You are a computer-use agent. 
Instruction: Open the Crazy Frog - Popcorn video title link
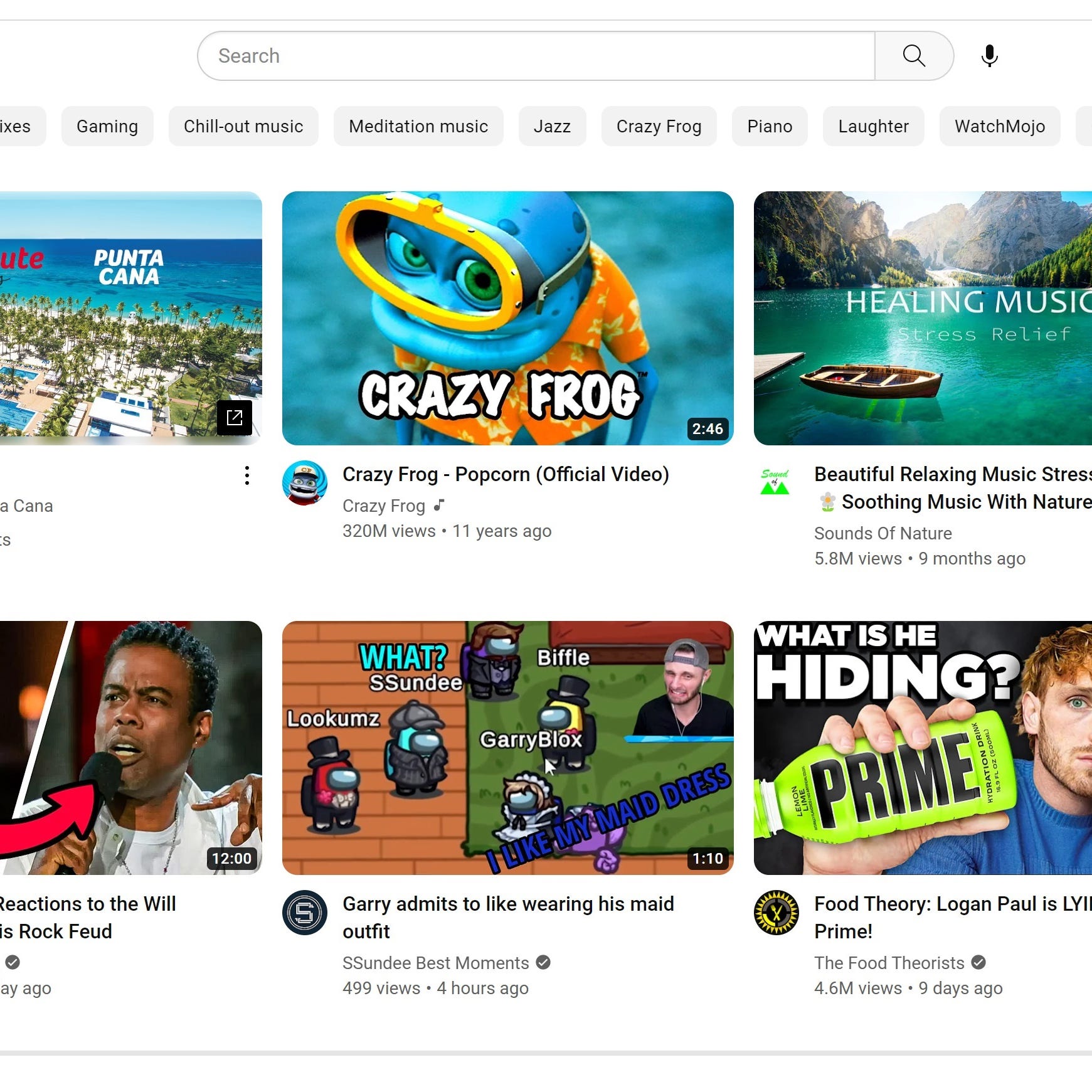[506, 474]
